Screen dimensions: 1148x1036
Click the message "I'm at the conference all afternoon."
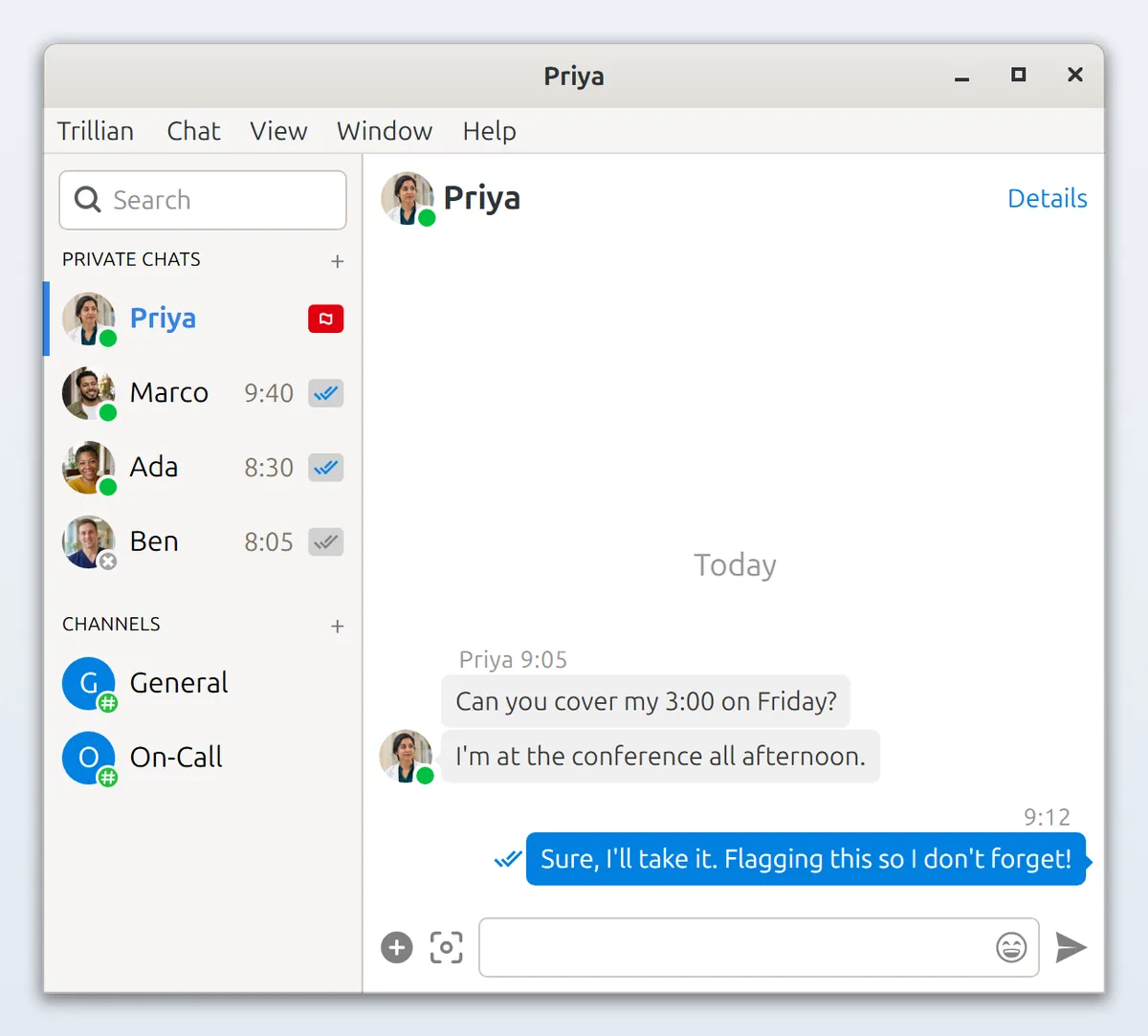660,756
